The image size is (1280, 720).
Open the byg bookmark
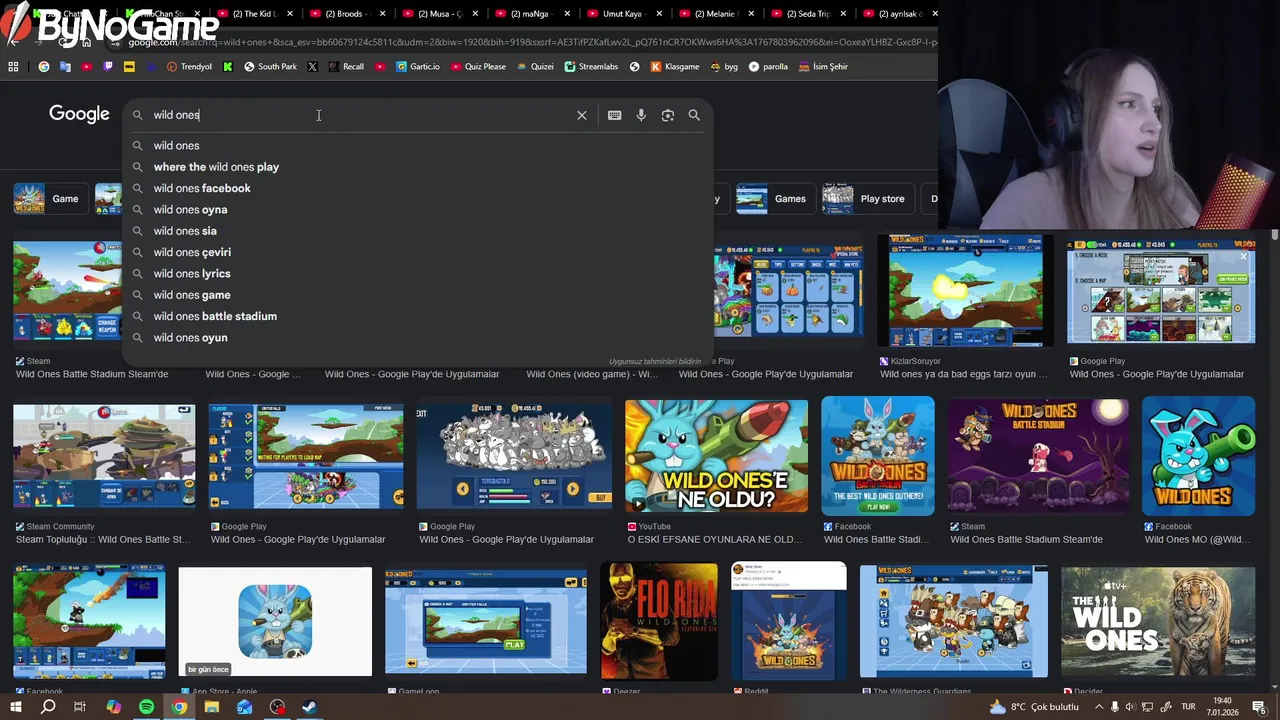point(724,67)
